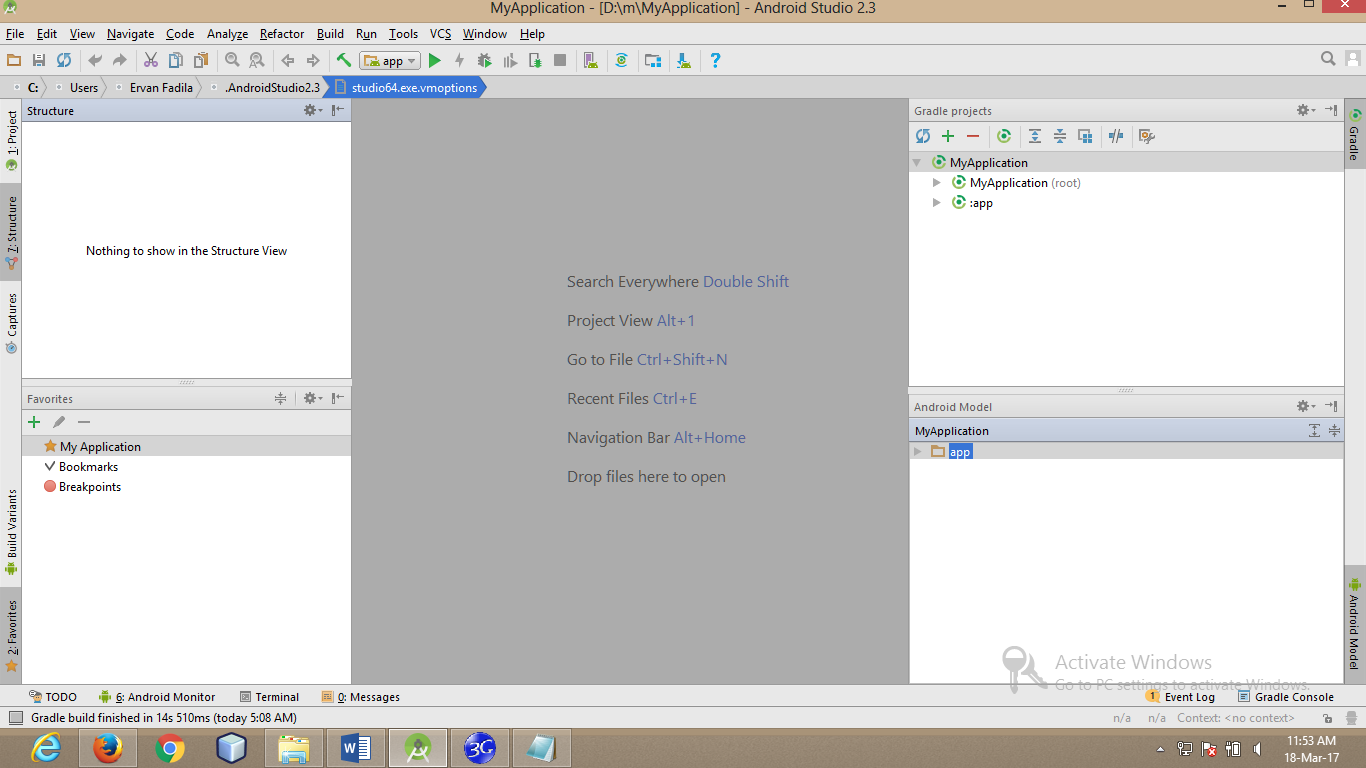Open the Refactor menu
1366x768 pixels.
pos(282,34)
